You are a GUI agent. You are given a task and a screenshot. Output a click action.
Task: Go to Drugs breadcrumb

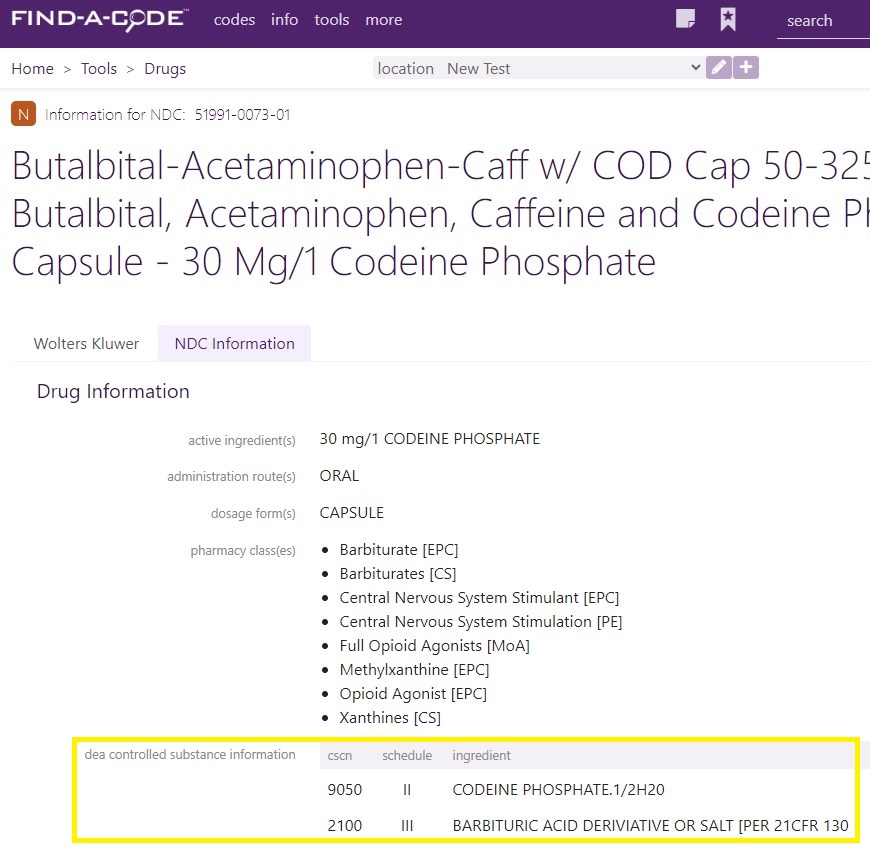165,69
